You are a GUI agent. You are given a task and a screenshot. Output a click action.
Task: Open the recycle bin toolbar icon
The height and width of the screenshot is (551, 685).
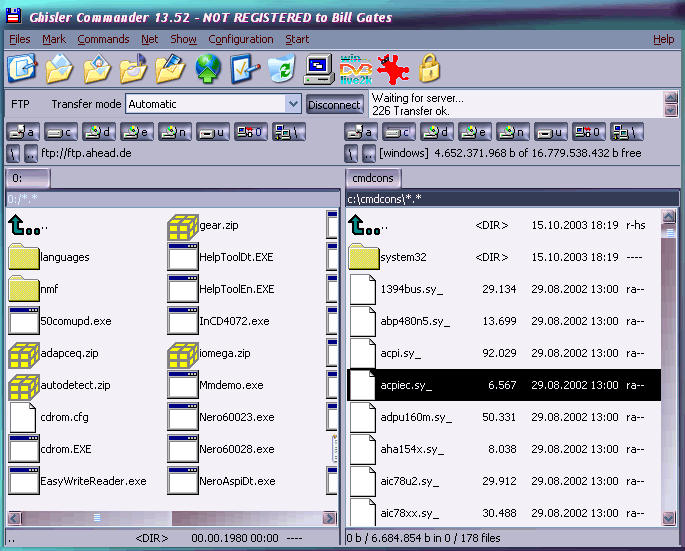click(x=281, y=69)
